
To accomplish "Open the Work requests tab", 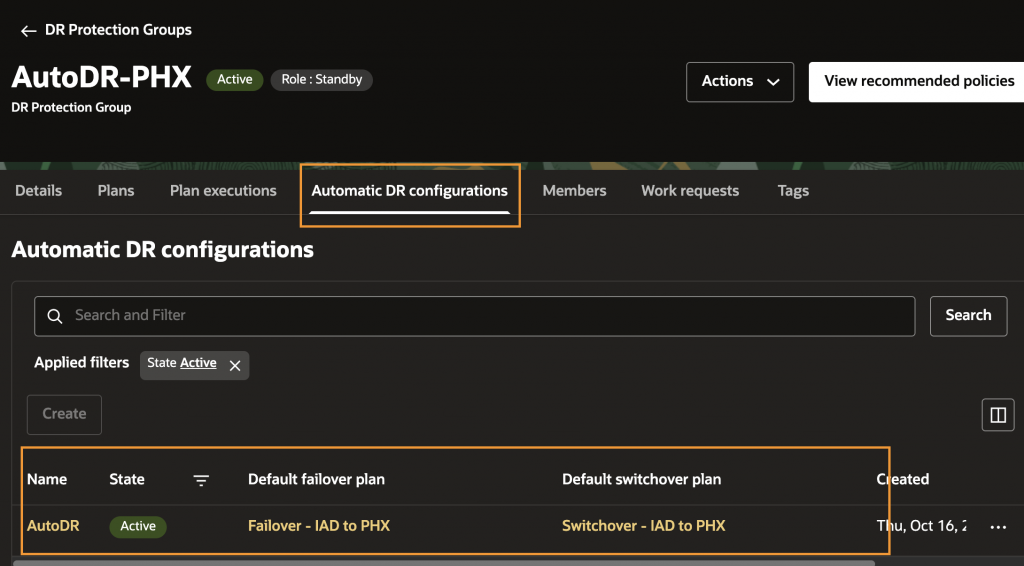I will pyautogui.click(x=690, y=191).
